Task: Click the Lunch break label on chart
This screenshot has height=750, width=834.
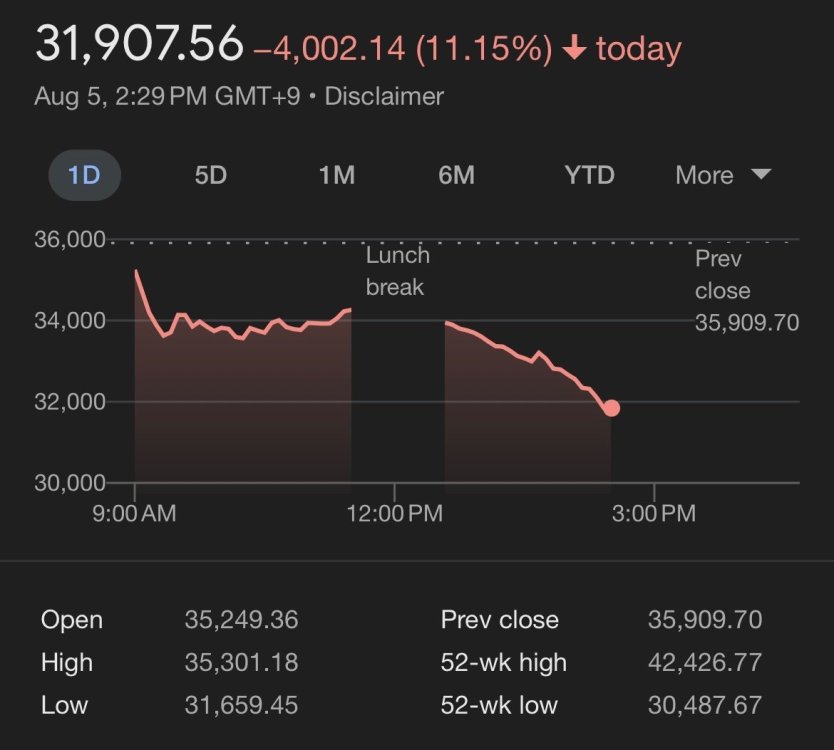Action: click(396, 271)
